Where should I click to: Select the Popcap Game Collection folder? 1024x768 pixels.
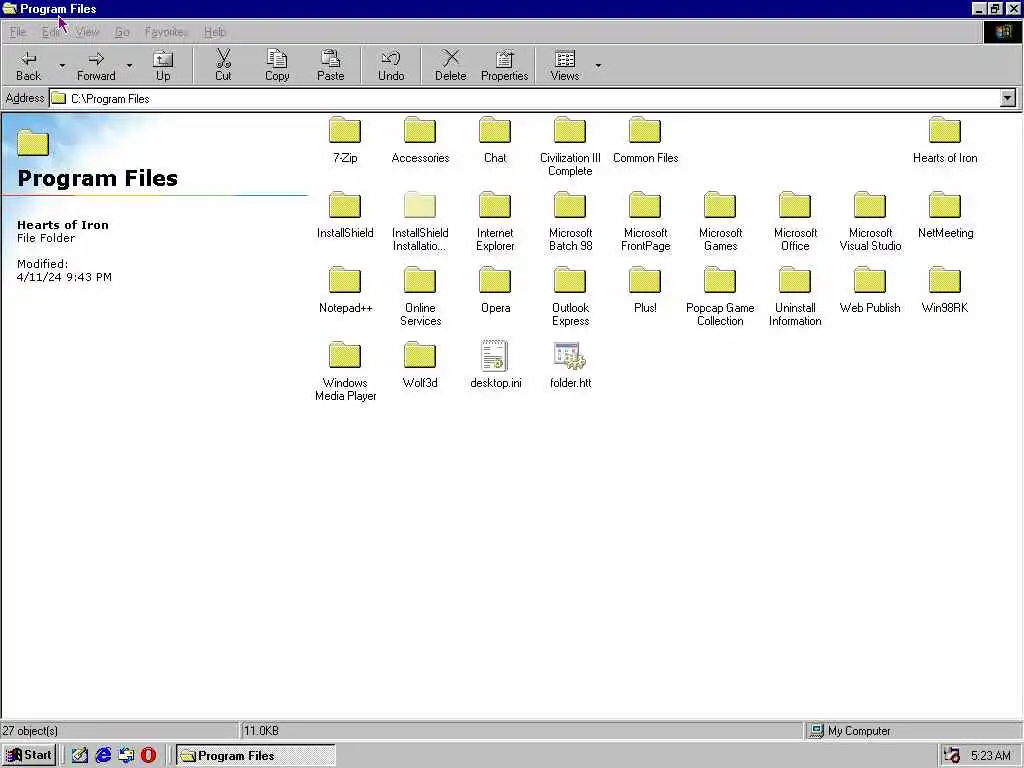[x=720, y=296]
